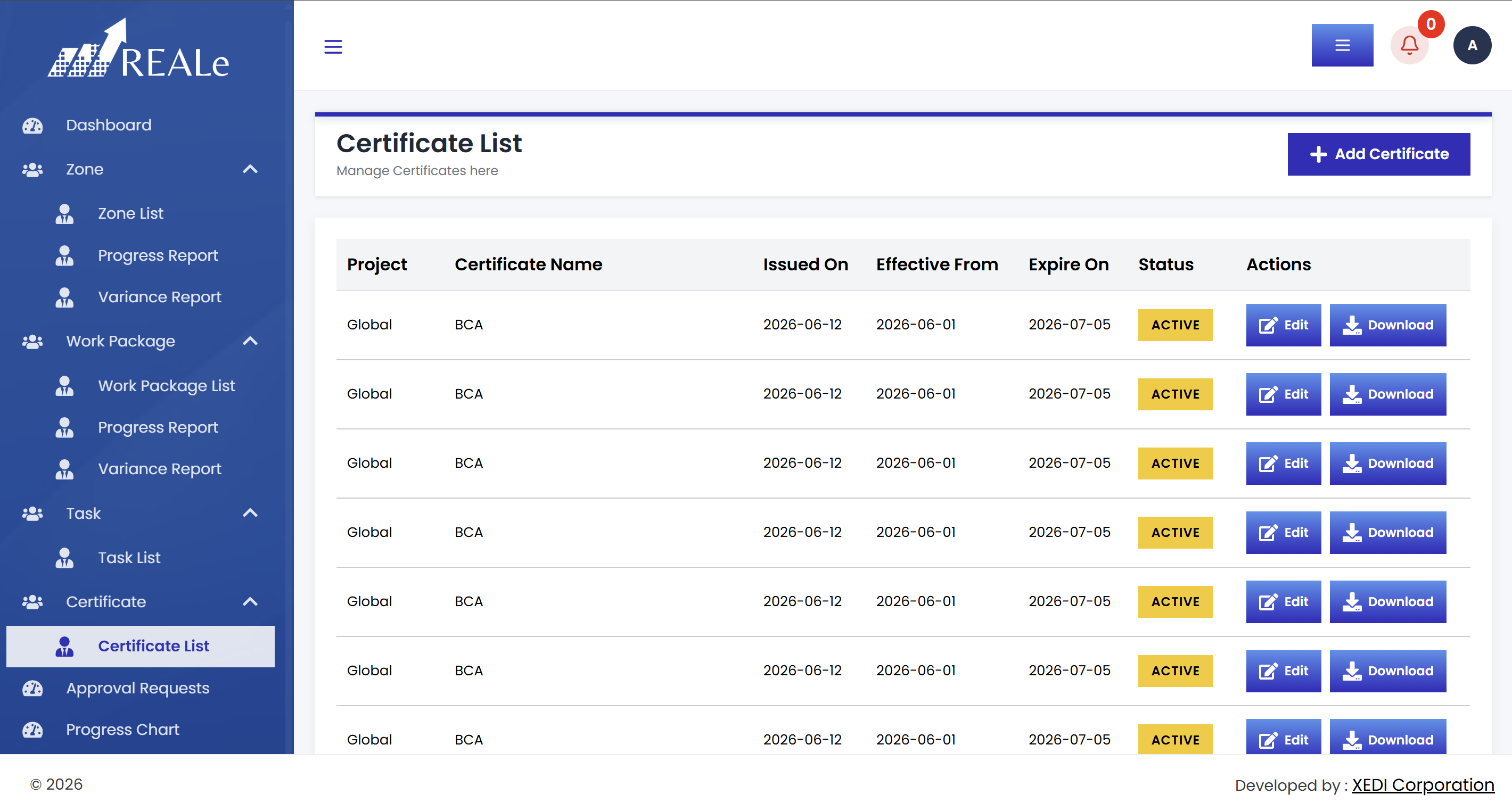Click the Work Package group icon
This screenshot has height=811, width=1512.
[32, 342]
